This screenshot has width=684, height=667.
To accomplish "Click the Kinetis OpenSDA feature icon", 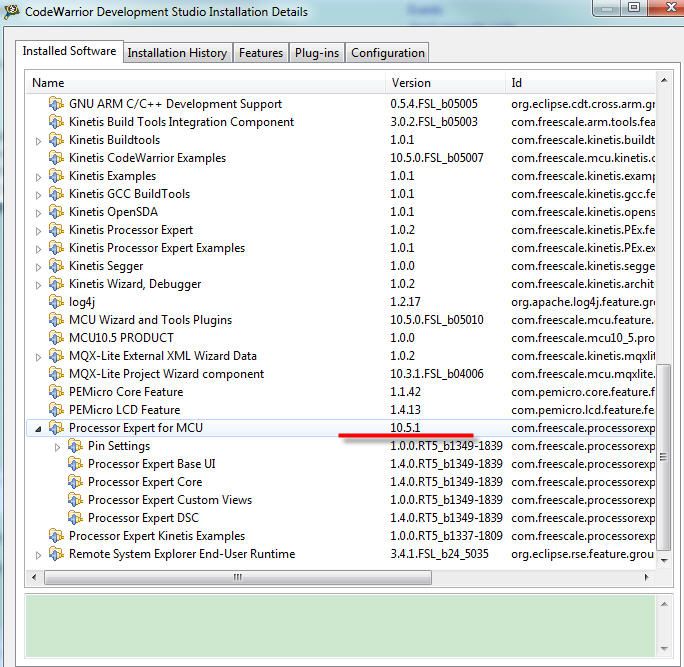I will point(56,212).
